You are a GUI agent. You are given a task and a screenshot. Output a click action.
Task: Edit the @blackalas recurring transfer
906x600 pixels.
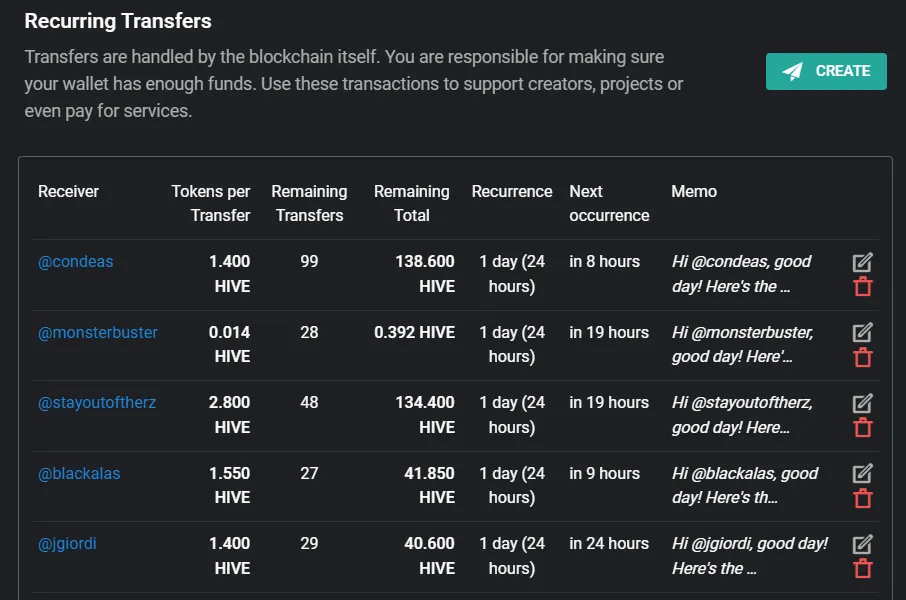coord(862,473)
